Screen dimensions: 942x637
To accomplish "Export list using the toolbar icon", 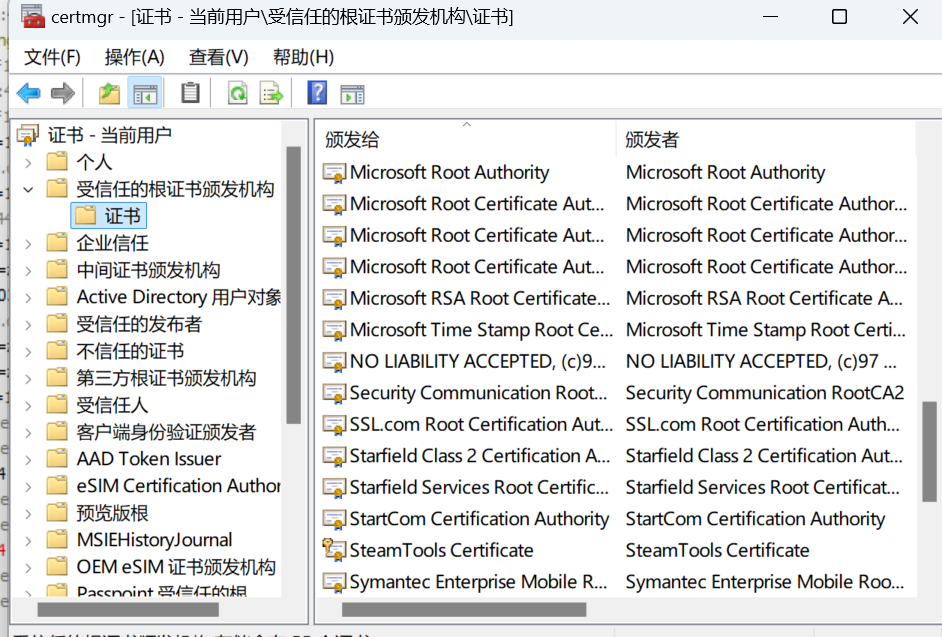I will point(272,93).
